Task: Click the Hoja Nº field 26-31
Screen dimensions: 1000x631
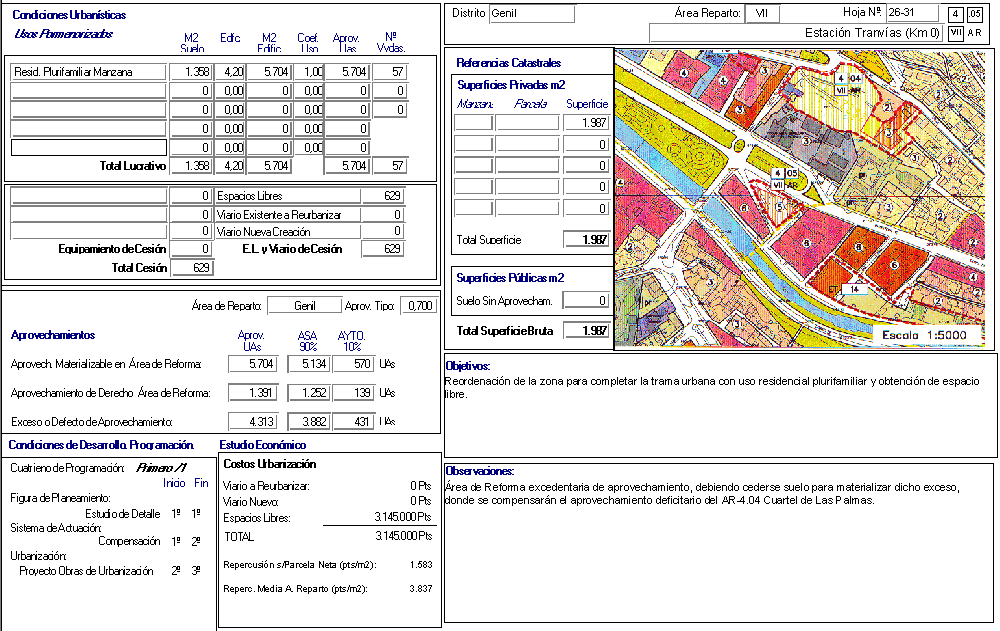Action: pyautogui.click(x=911, y=13)
